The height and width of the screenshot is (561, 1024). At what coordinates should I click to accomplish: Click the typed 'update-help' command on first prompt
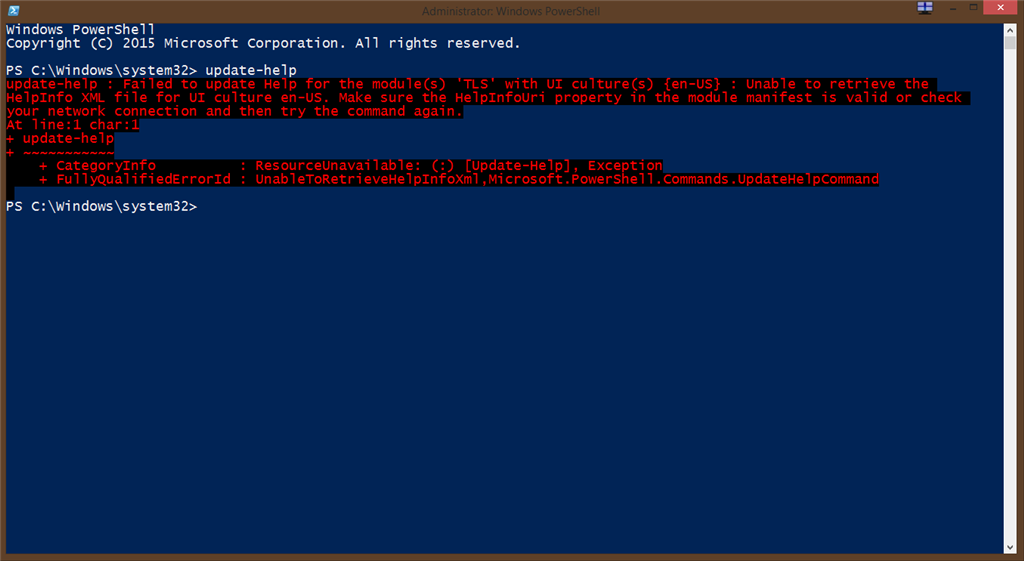251,70
